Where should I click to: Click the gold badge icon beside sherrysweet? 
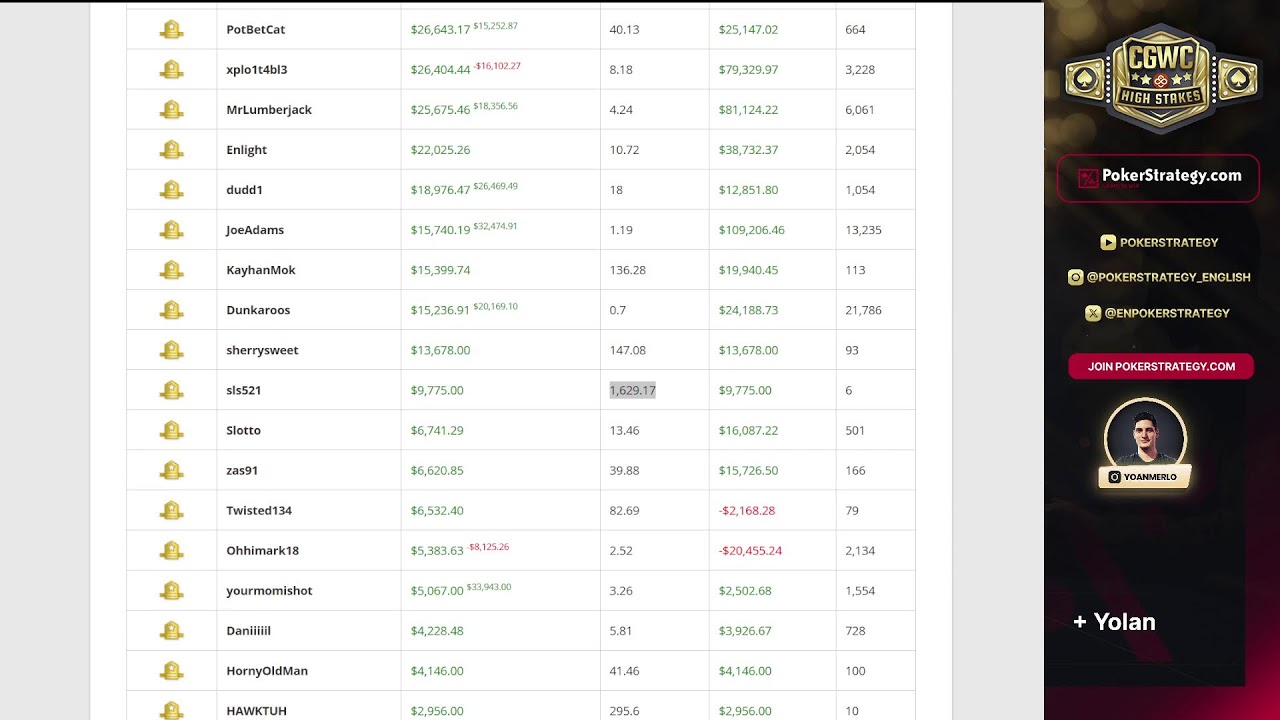[172, 350]
